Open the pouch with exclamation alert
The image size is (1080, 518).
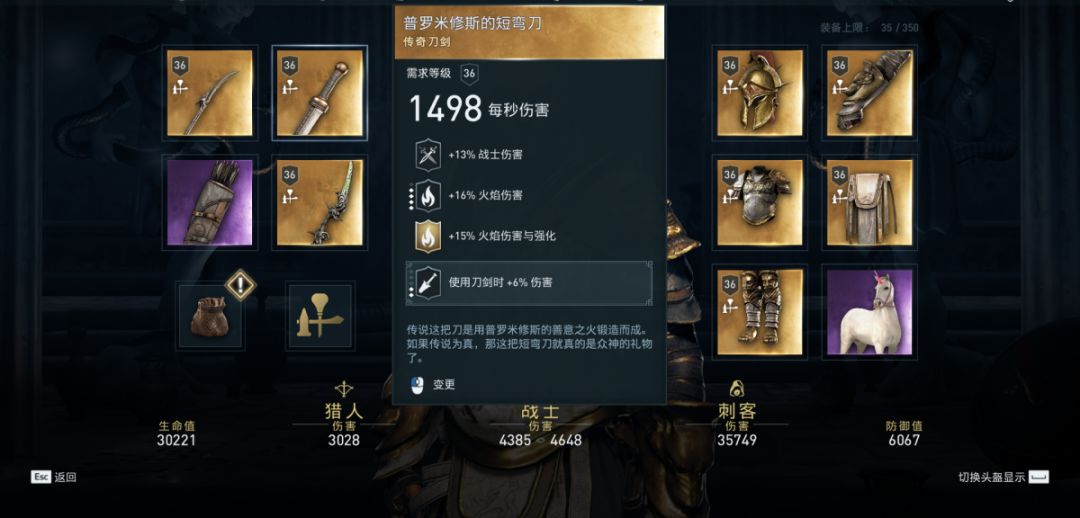click(x=210, y=315)
